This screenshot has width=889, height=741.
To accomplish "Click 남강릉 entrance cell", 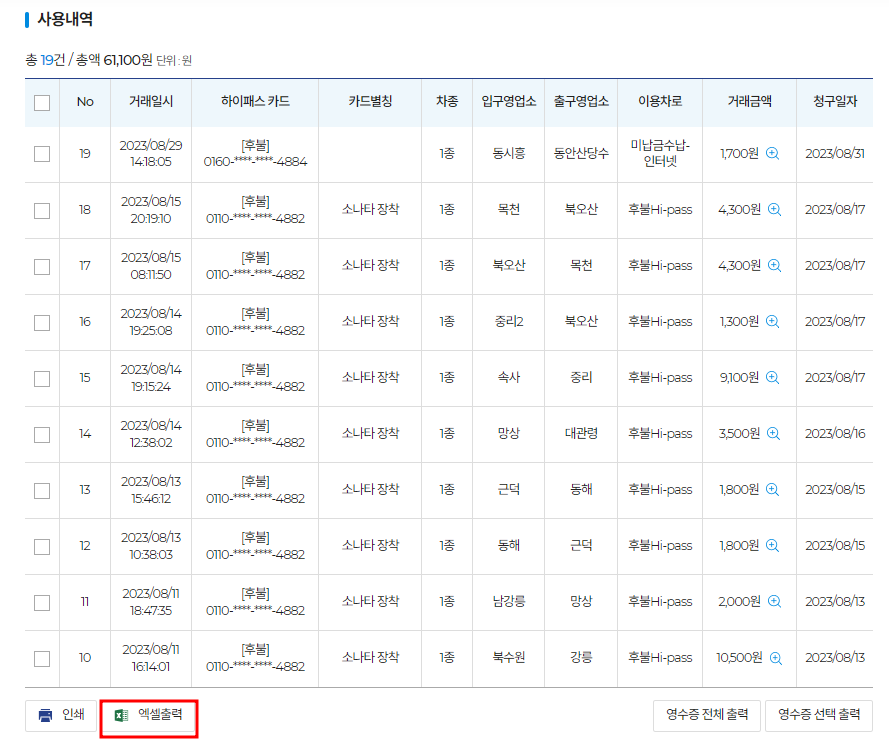I will (509, 602).
